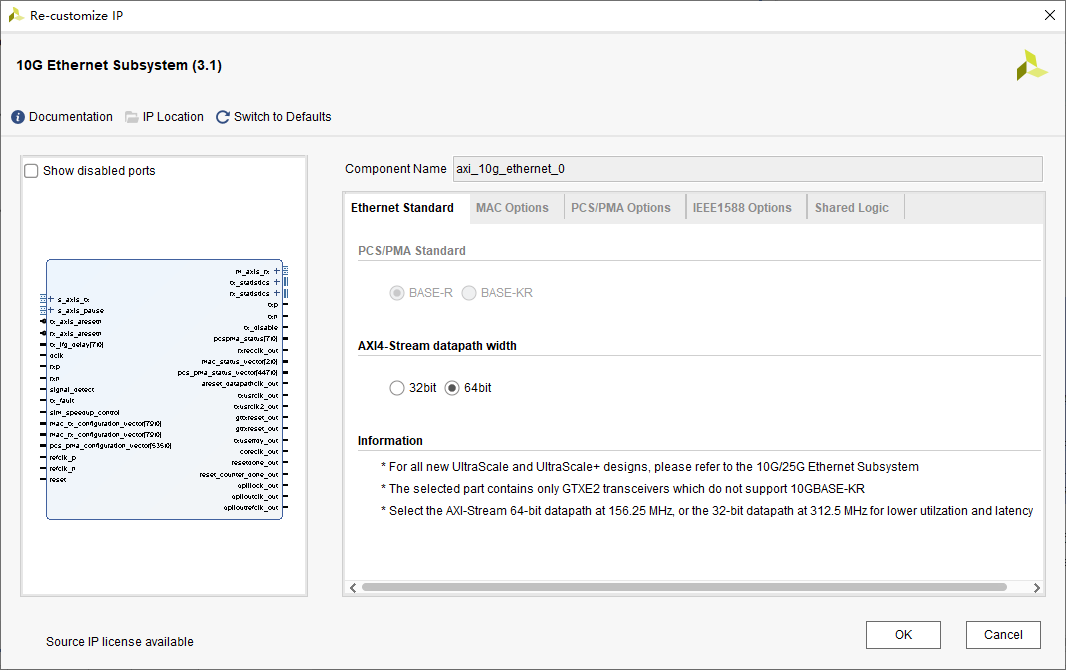Screen dimensions: 1066x670
Task: Choose the 64bit datapath width
Action: pos(452,388)
